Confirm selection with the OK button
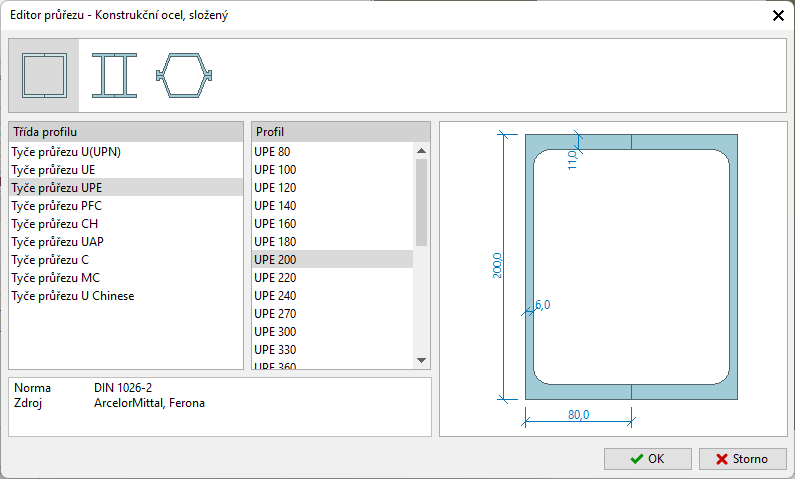Viewport: 795px width, 479px height. (x=647, y=459)
